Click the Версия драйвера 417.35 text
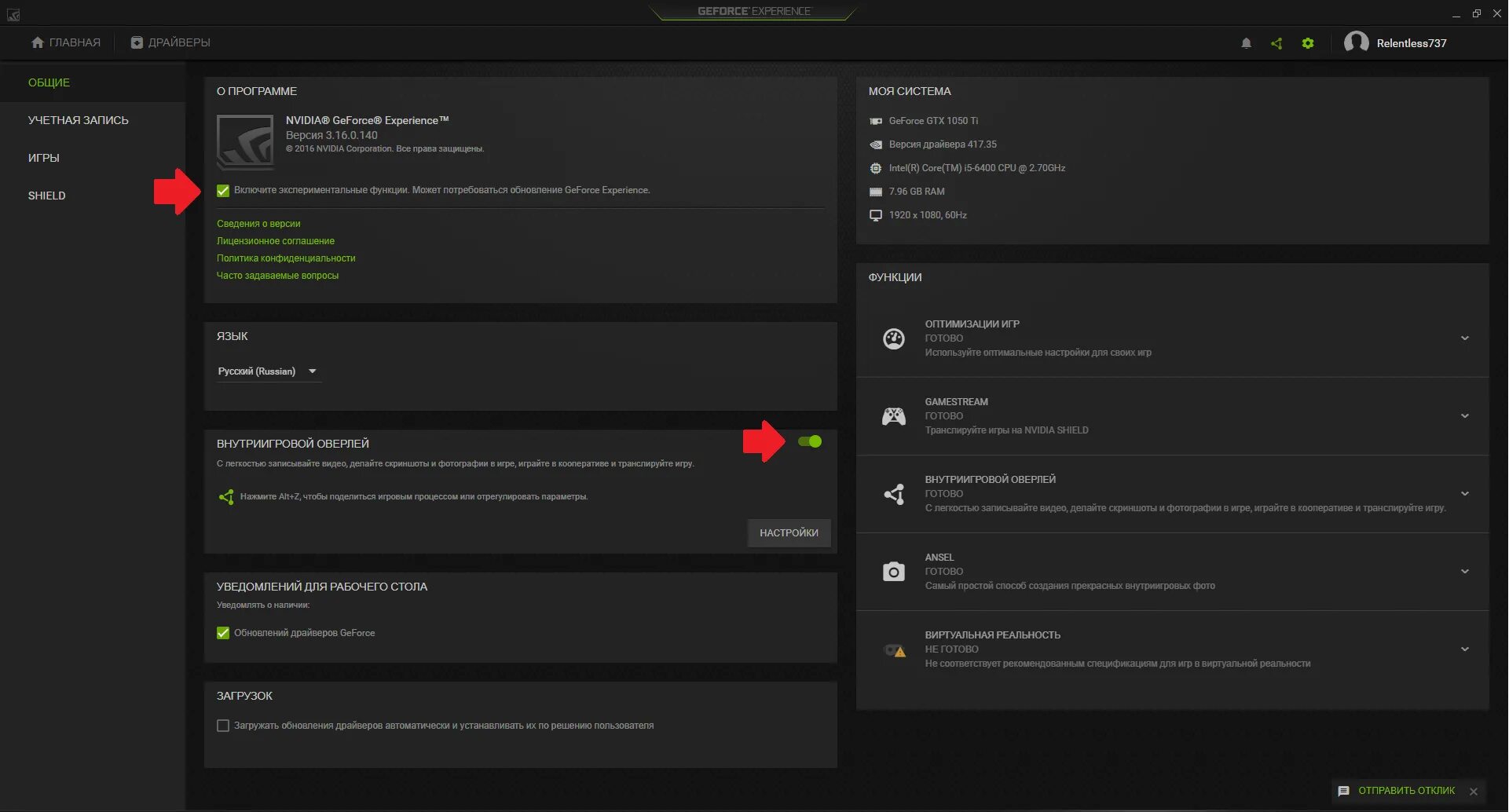This screenshot has height=812, width=1509. [x=943, y=144]
